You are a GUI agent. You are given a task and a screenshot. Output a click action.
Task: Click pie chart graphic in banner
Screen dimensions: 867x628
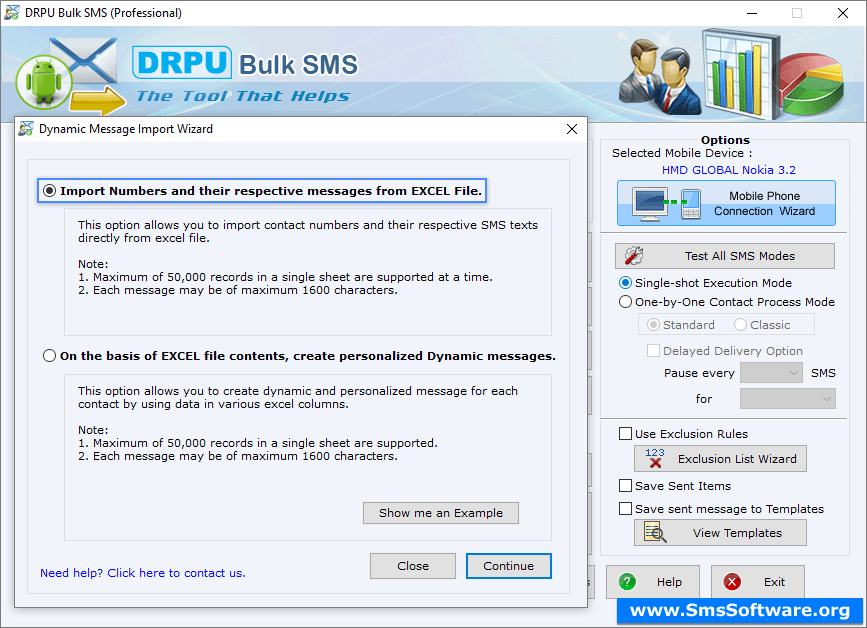tap(812, 82)
